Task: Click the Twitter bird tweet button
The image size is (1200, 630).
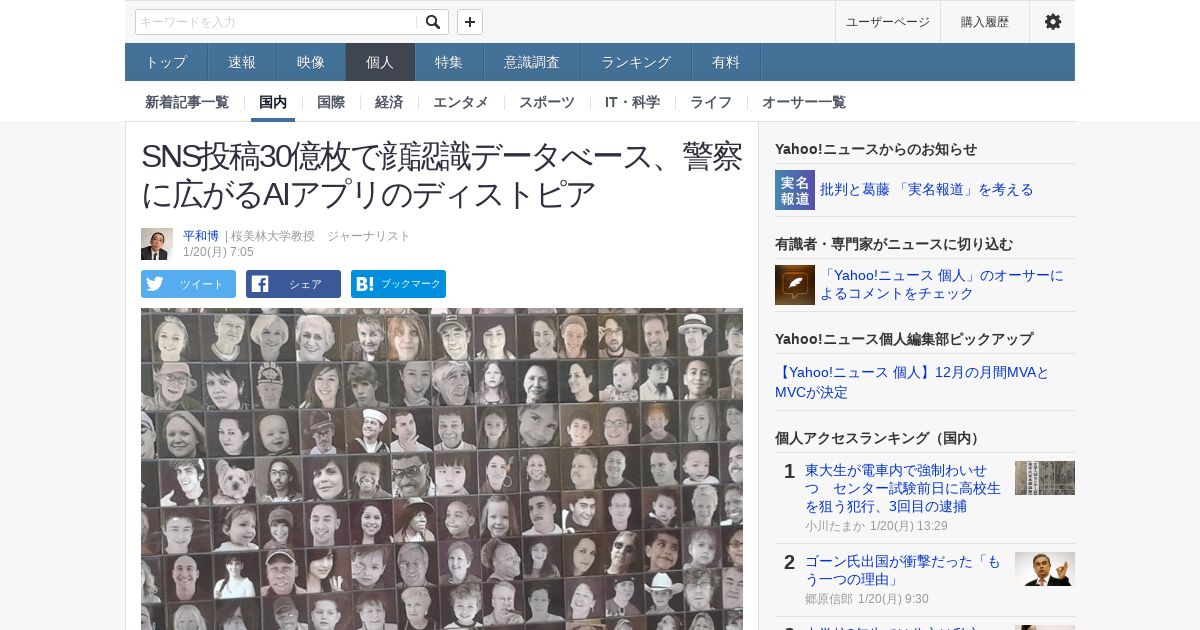Action: coord(188,284)
